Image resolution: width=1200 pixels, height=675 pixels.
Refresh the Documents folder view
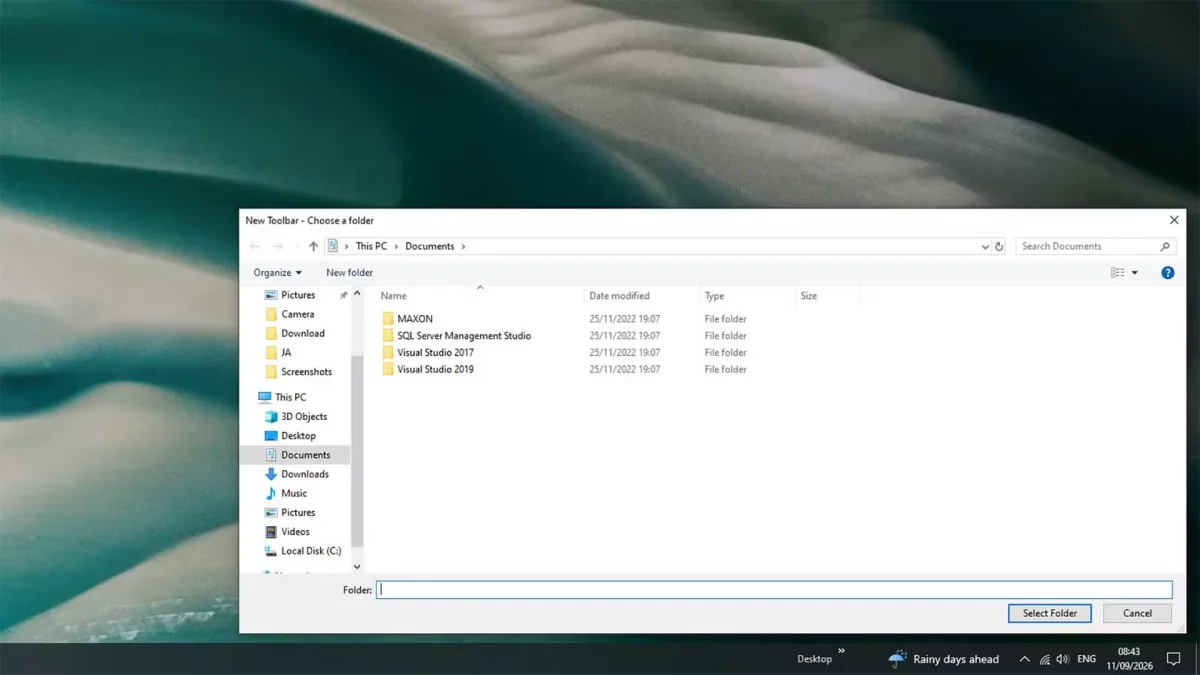pyautogui.click(x=999, y=246)
